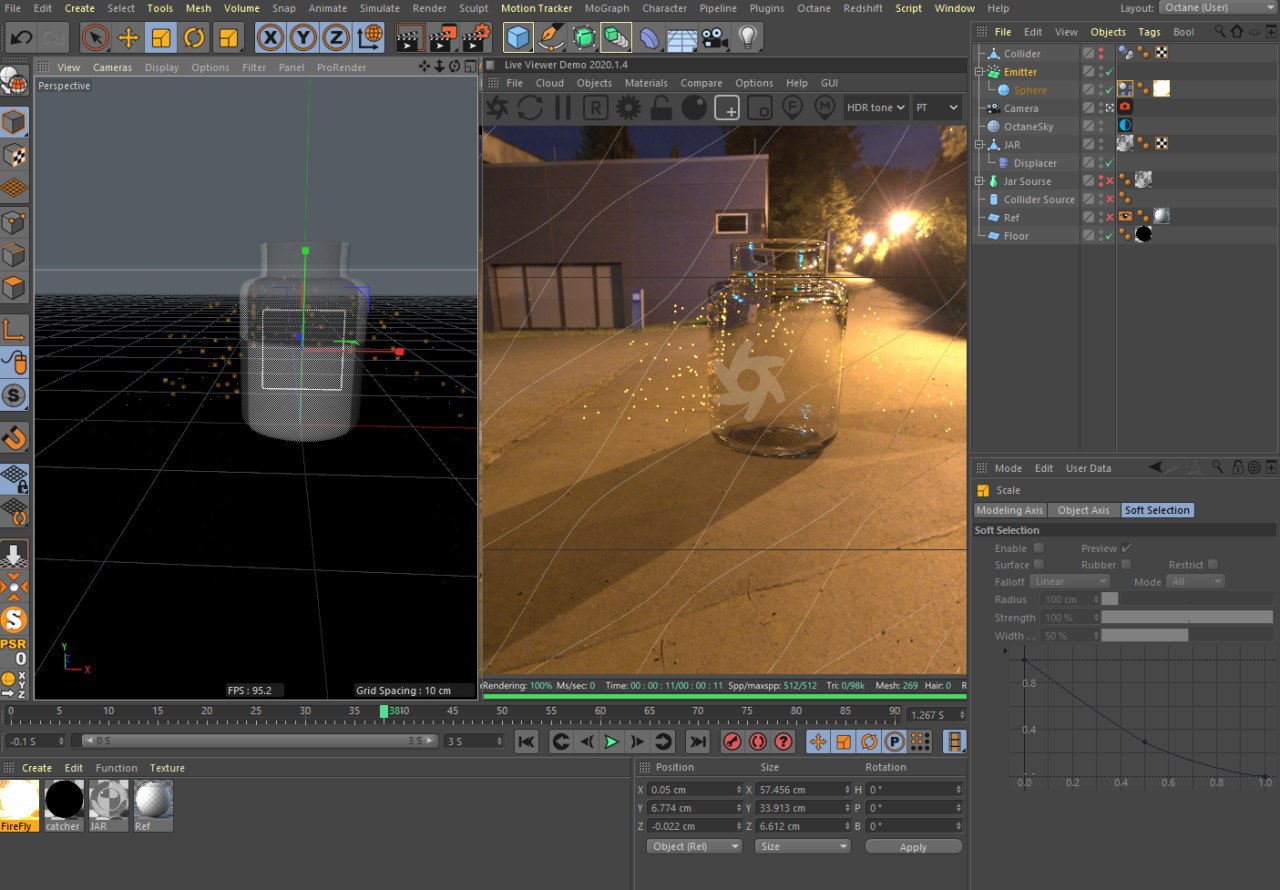This screenshot has width=1280, height=890.
Task: Select the OctaneSky object in tree
Action: 1028,127
